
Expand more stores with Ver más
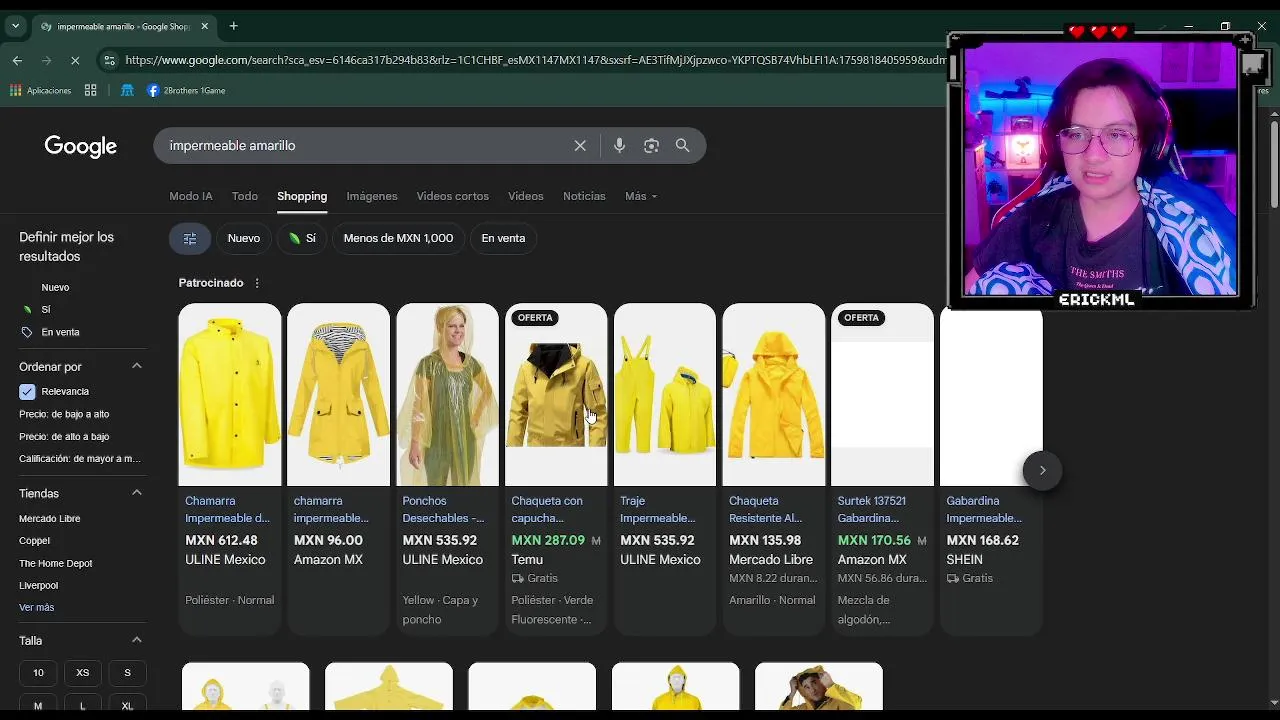[37, 607]
